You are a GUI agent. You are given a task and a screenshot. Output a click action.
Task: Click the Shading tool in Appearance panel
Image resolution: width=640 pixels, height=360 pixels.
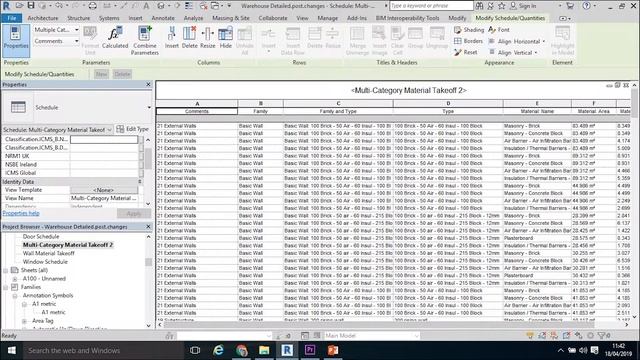pyautogui.click(x=469, y=30)
